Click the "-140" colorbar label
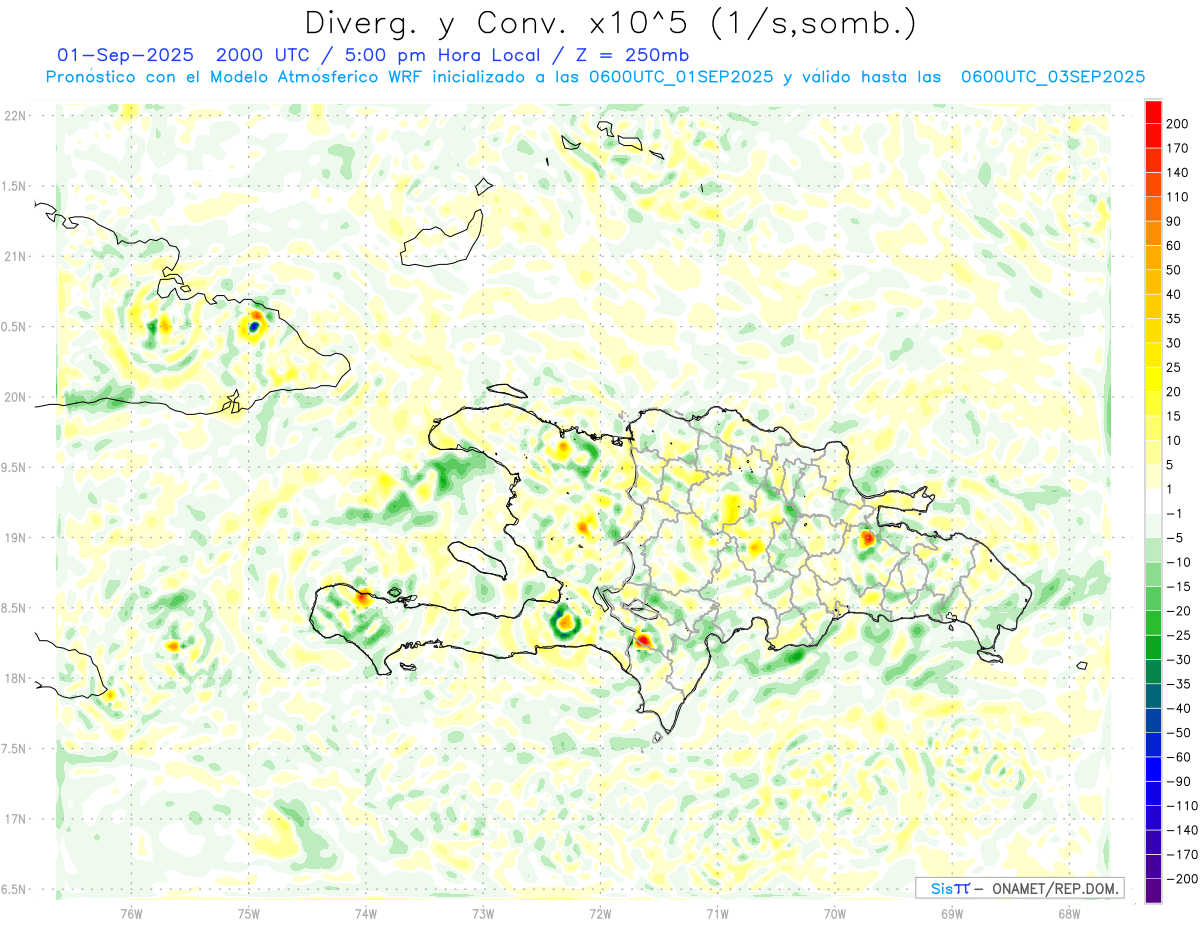Image resolution: width=1200 pixels, height=927 pixels. [x=1183, y=830]
